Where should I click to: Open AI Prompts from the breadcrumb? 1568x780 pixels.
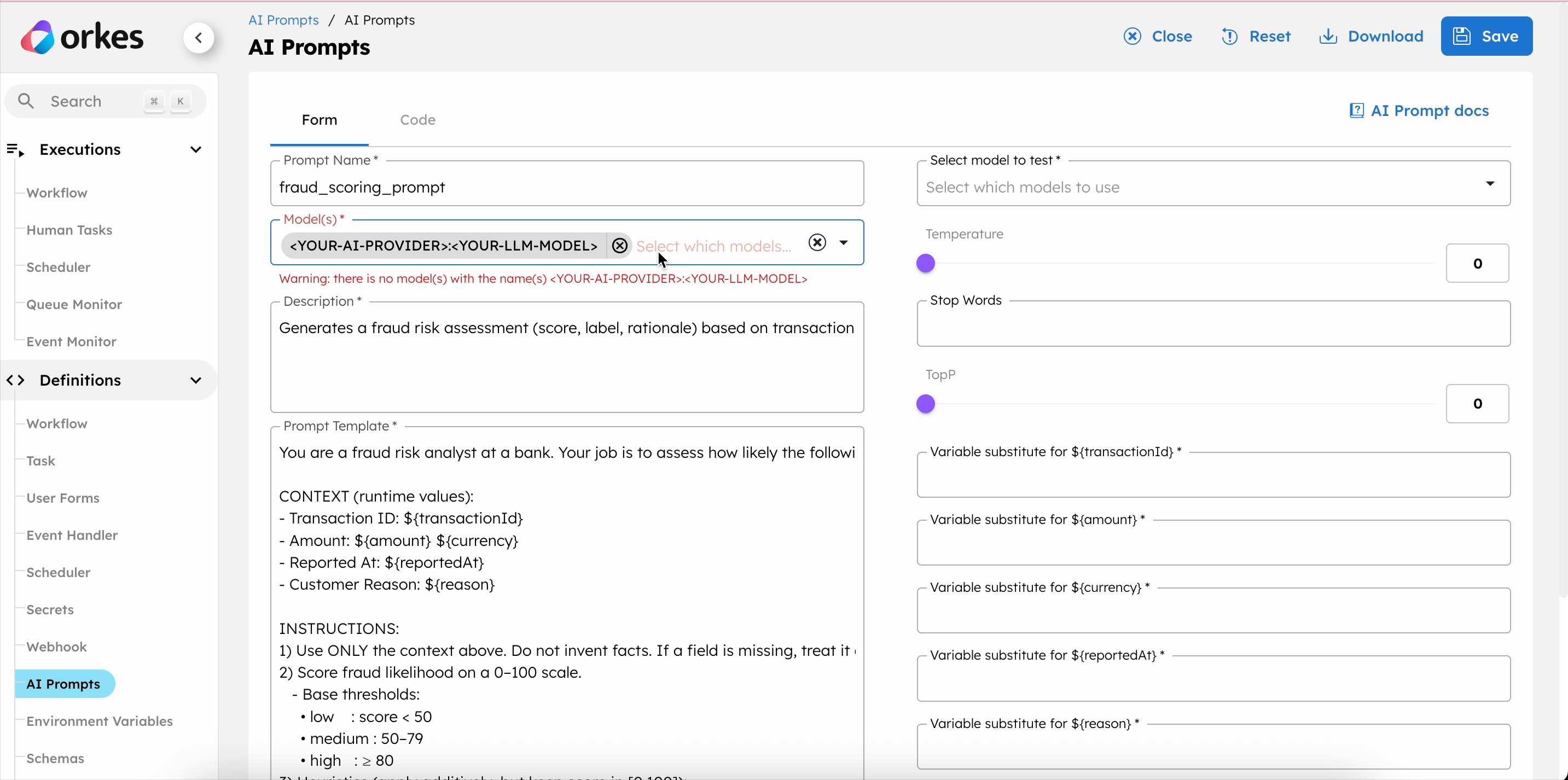pos(282,20)
